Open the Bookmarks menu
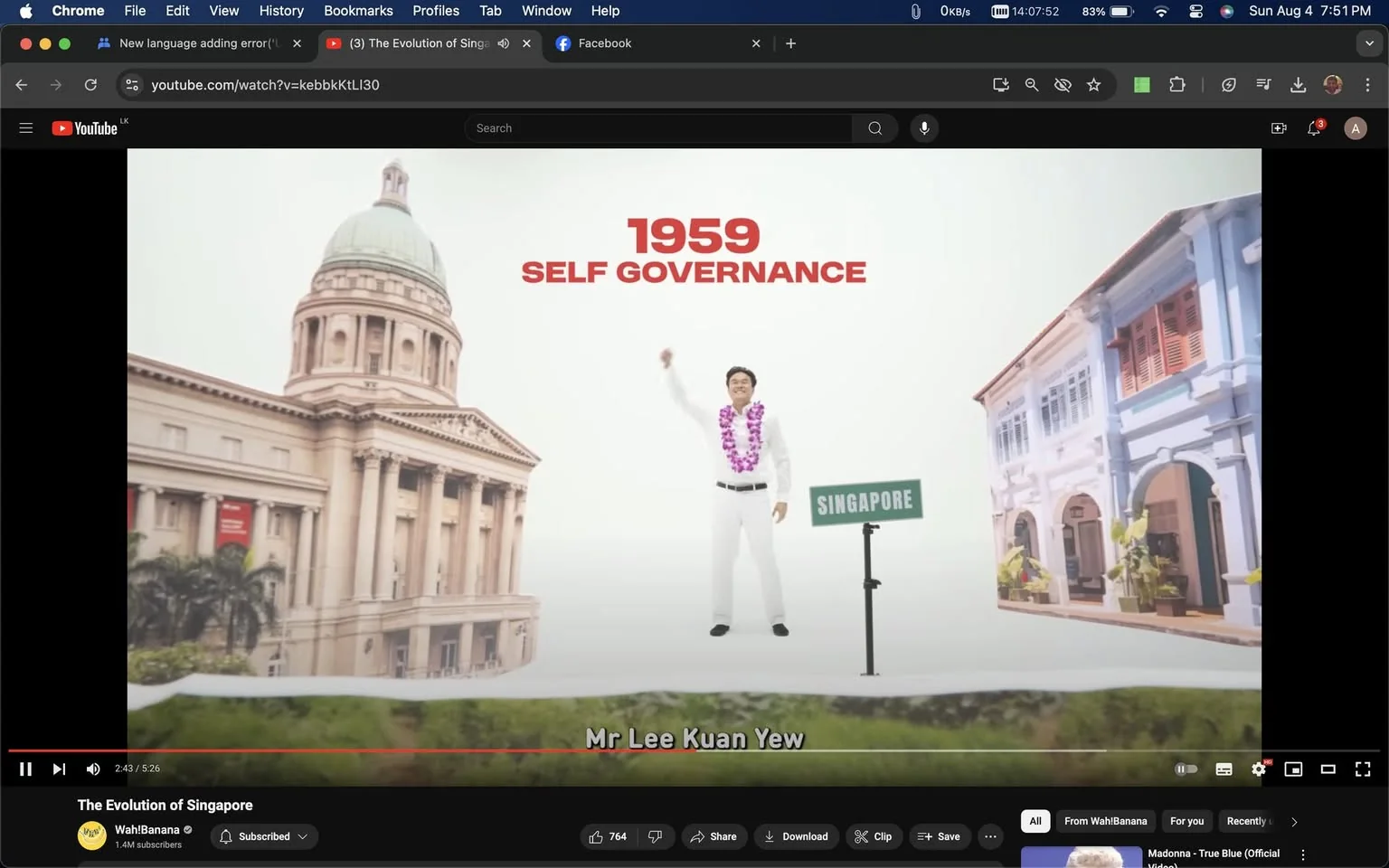Viewport: 1389px width, 868px height. (358, 11)
